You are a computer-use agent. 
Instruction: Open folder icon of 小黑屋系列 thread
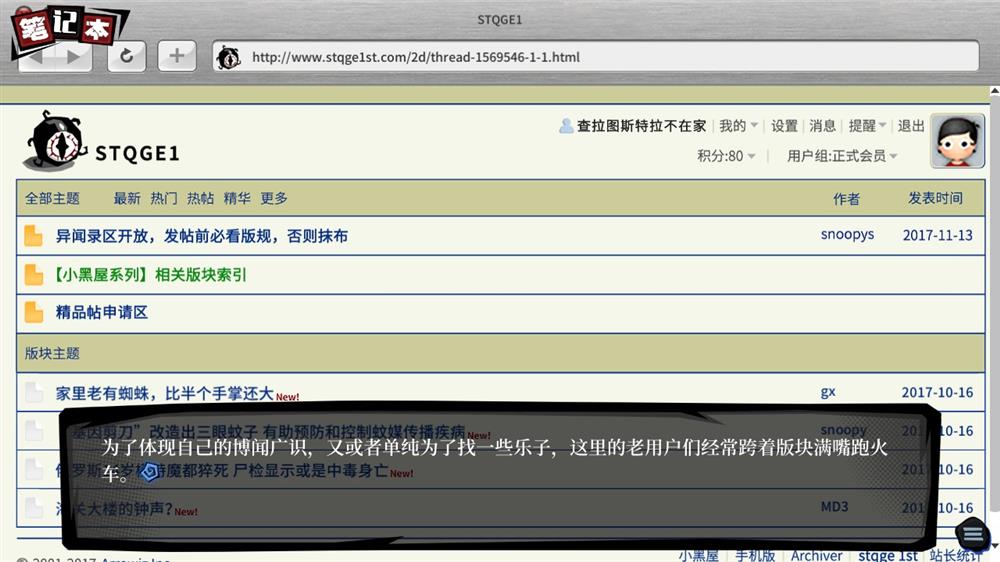[x=33, y=274]
